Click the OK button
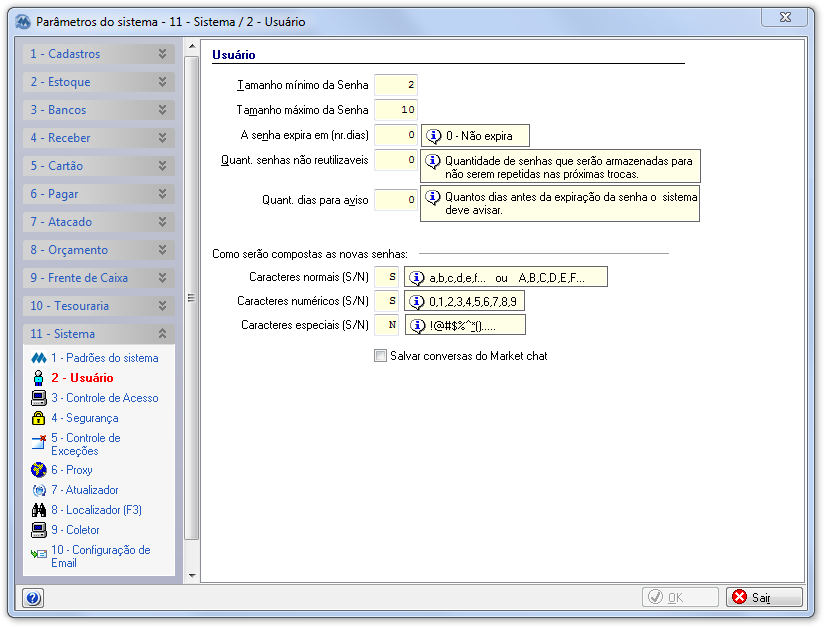The image size is (825, 627). click(680, 597)
